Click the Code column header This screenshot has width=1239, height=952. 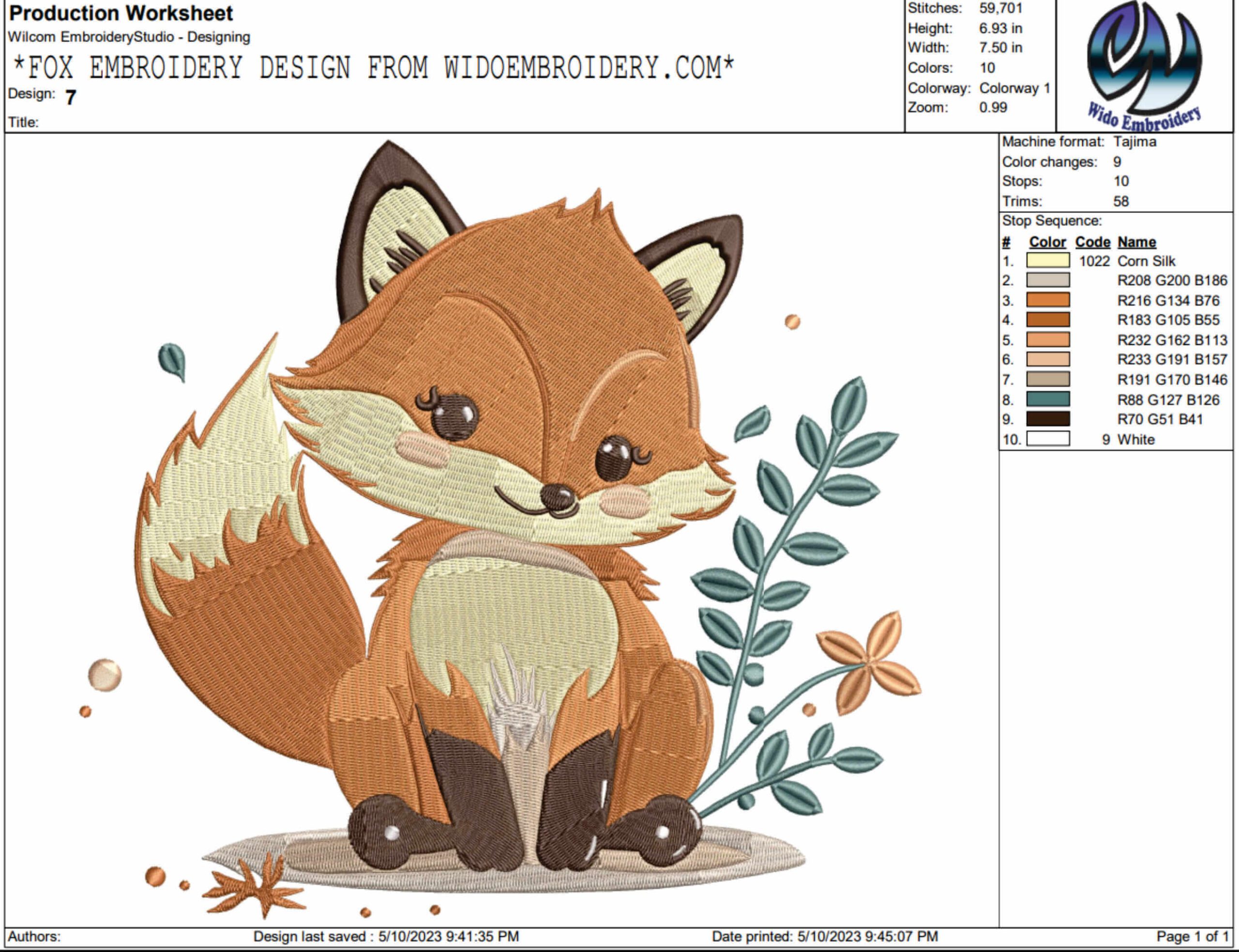[x=1093, y=242]
